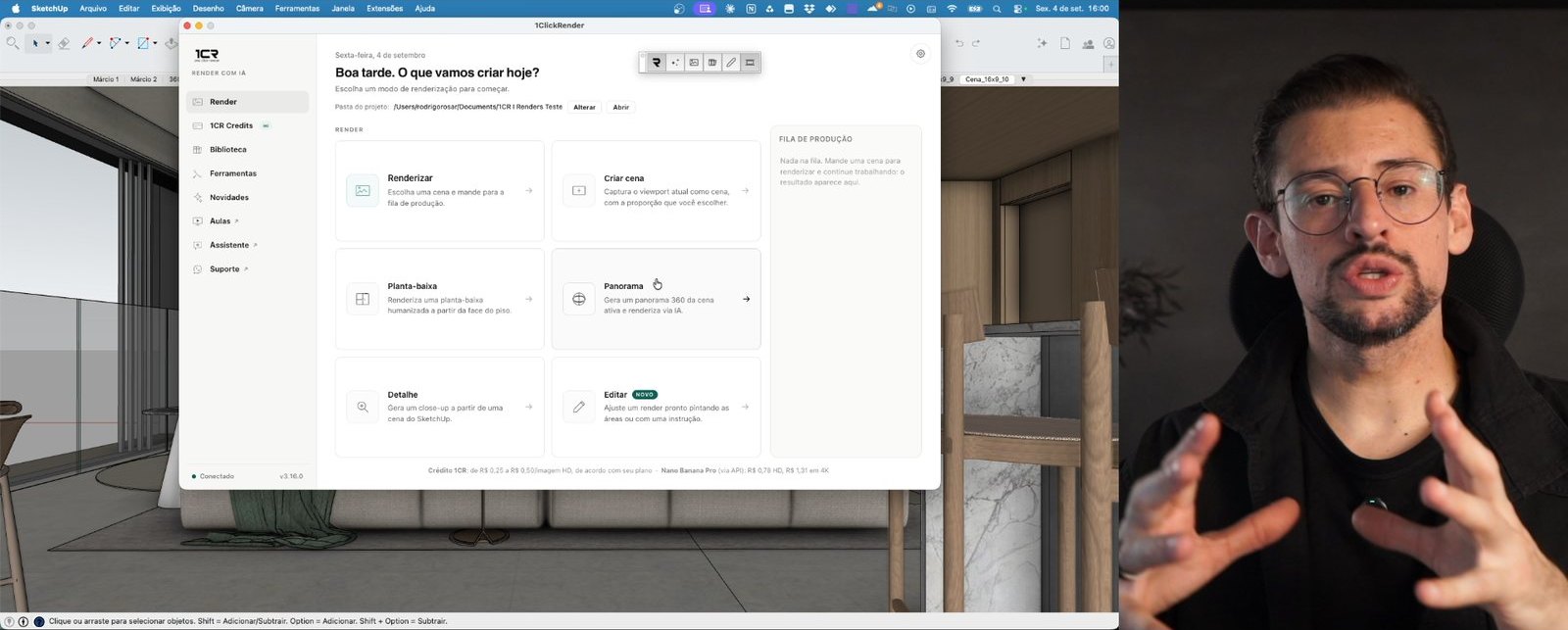The height and width of the screenshot is (630, 1568).
Task: Click the Conectado status indicator
Action: 213,476
